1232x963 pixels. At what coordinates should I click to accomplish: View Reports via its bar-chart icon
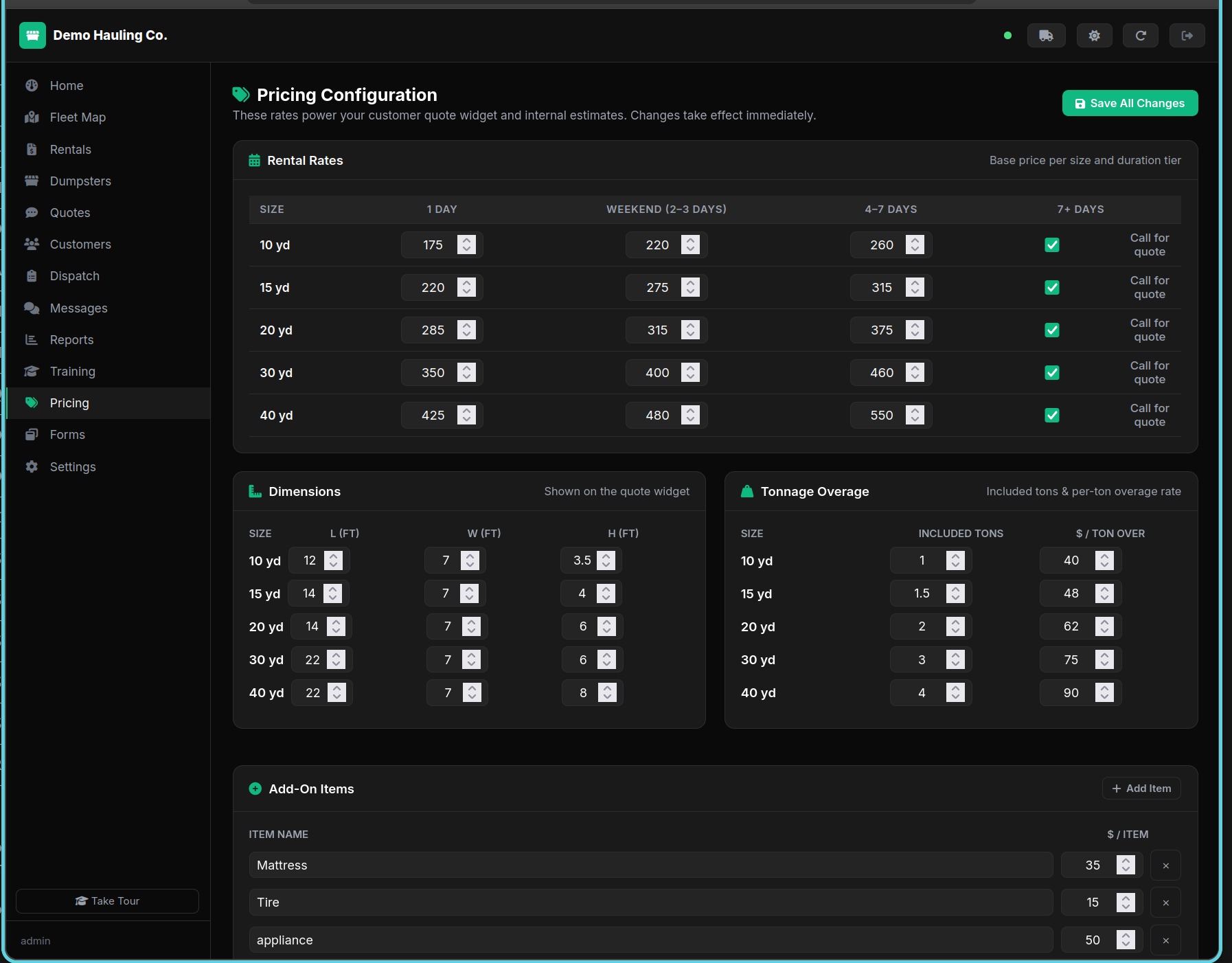pos(32,339)
